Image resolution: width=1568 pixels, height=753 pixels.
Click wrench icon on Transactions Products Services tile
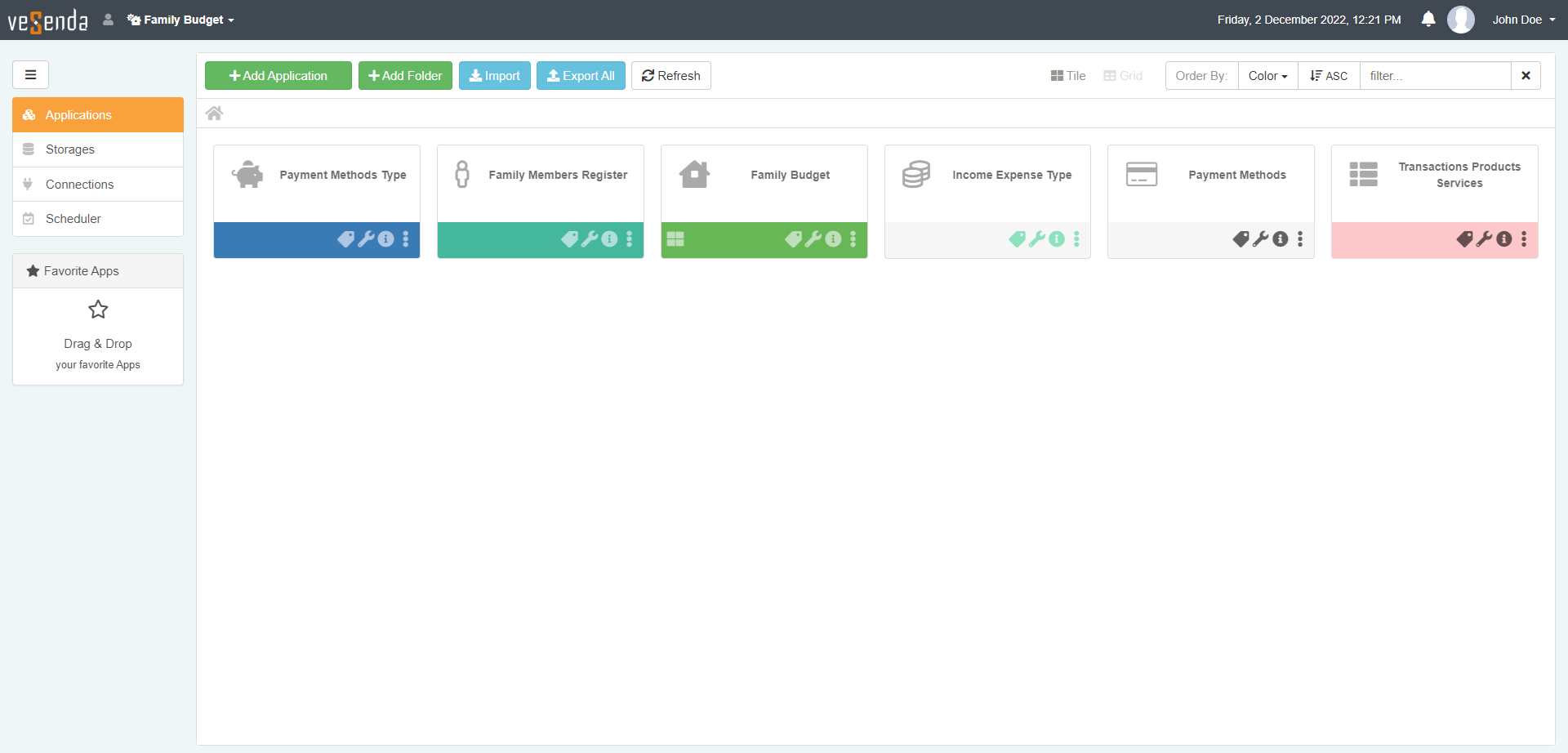(x=1484, y=239)
